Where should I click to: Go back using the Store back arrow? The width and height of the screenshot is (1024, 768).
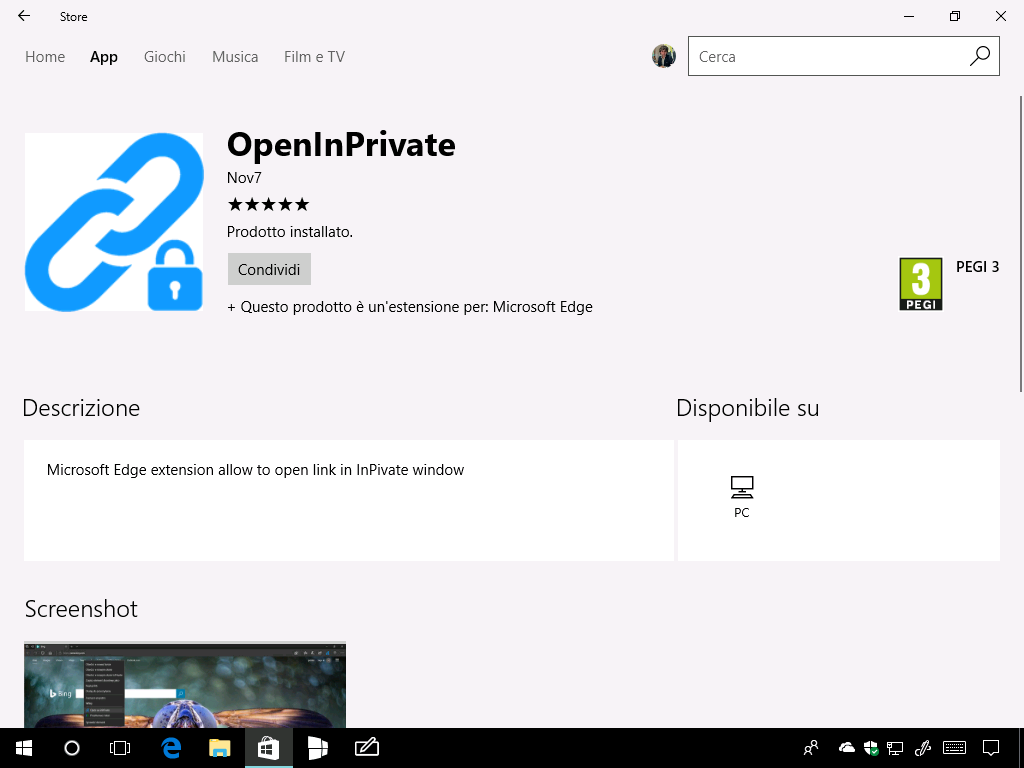(x=24, y=16)
